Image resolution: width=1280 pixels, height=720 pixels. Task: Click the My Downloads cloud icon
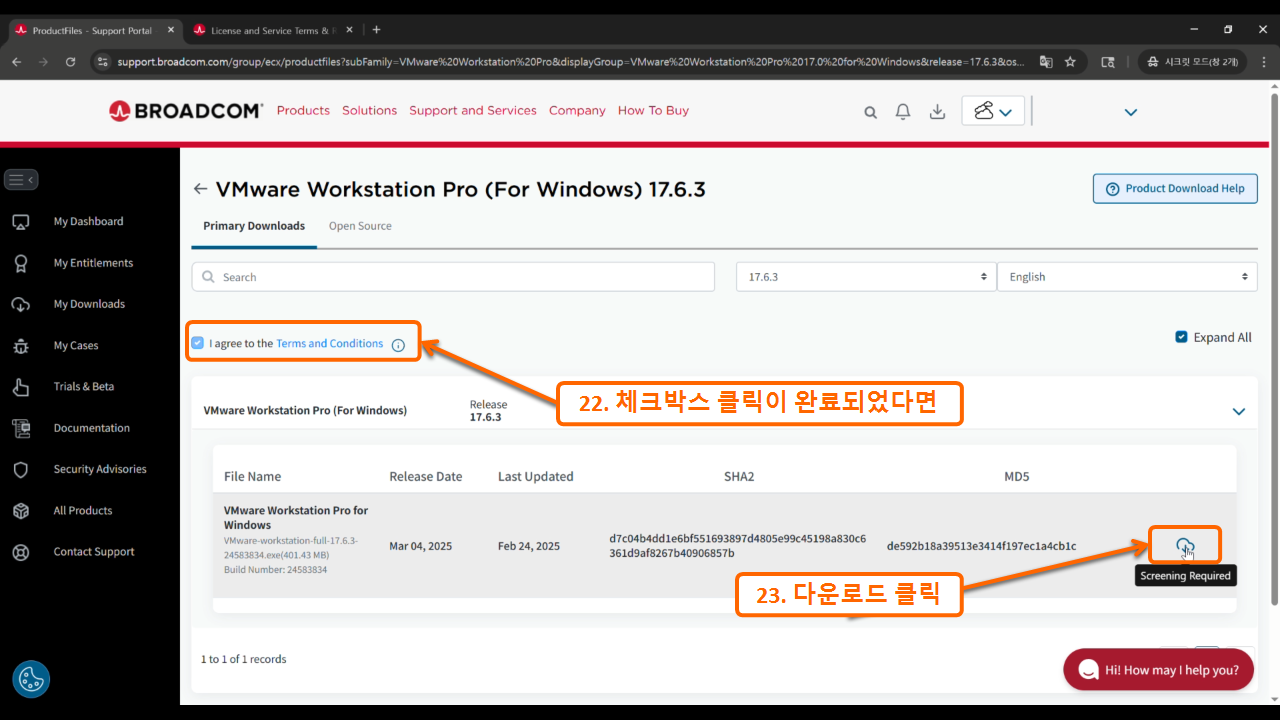[x=20, y=304]
